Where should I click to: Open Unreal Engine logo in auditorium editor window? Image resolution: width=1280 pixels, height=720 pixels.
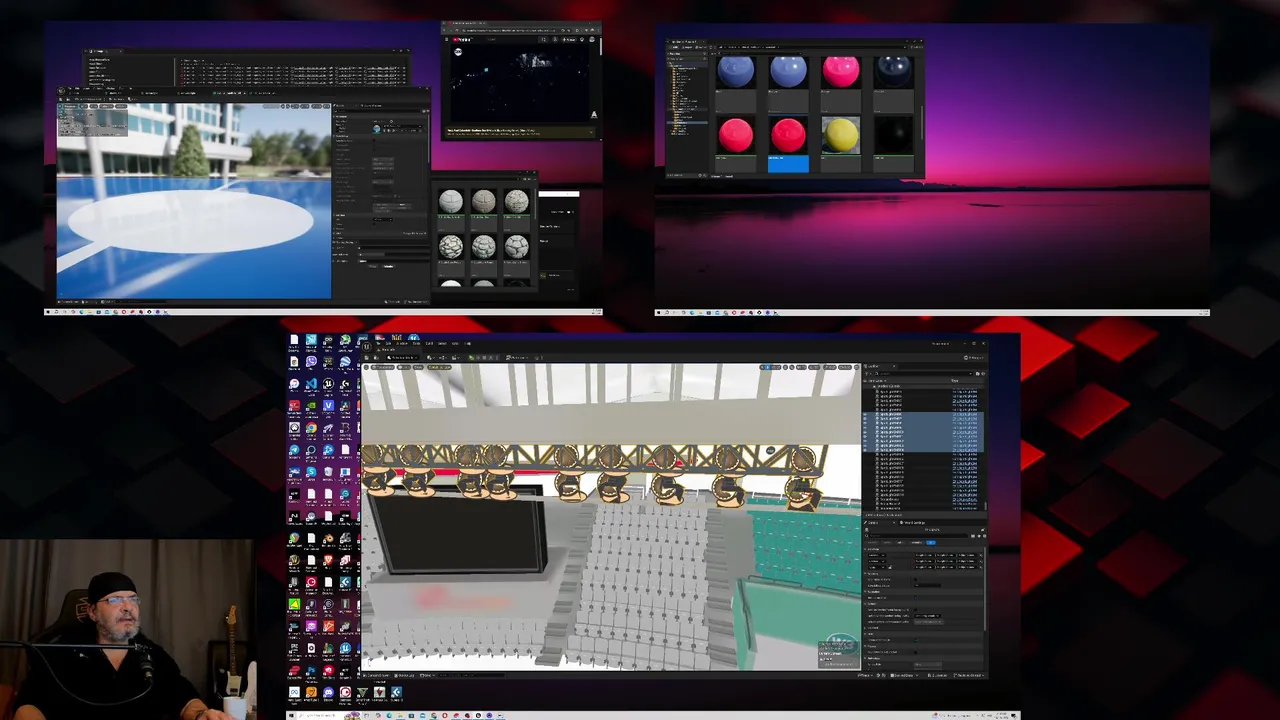[367, 346]
